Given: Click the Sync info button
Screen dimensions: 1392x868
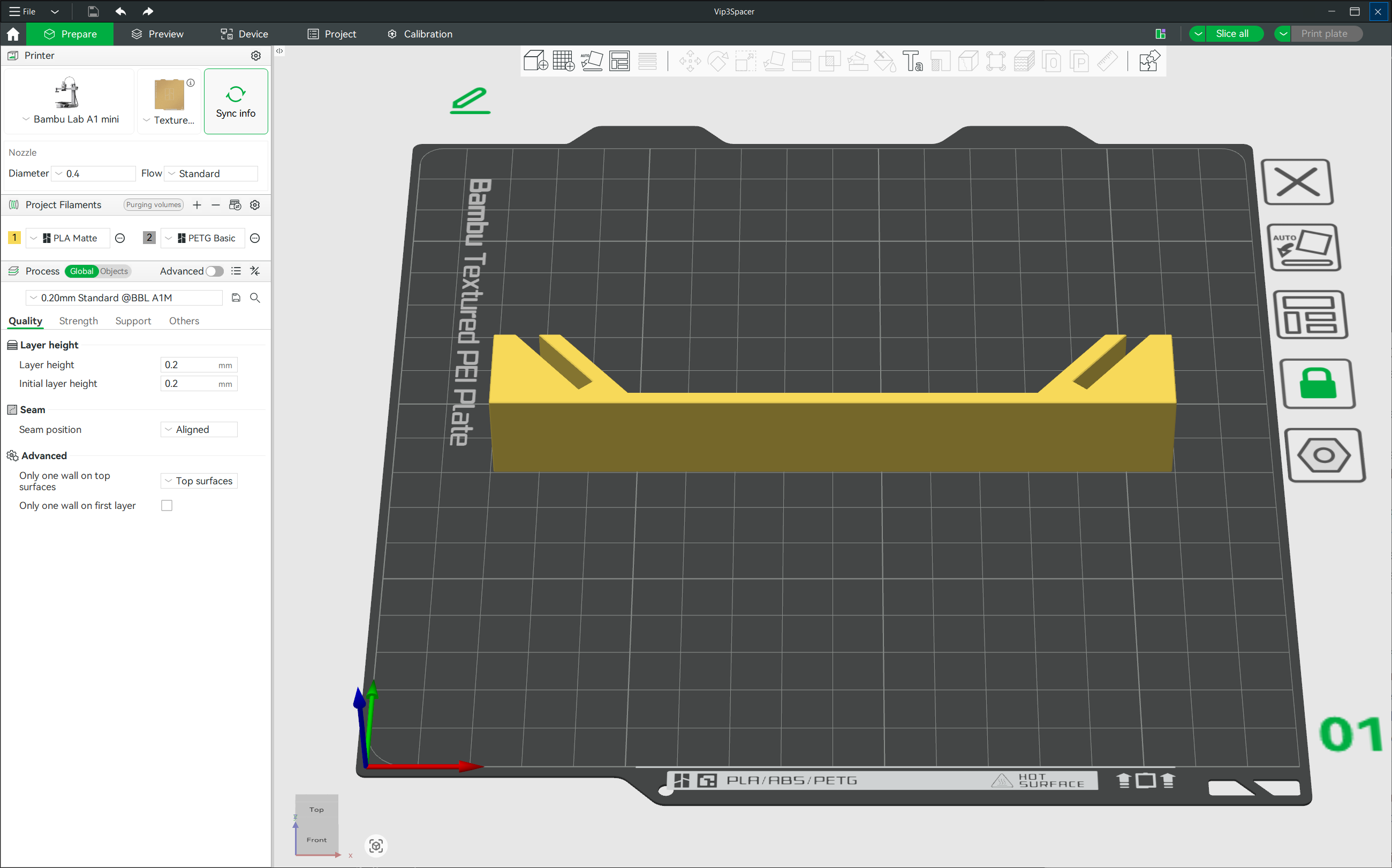Looking at the screenshot, I should [x=236, y=102].
